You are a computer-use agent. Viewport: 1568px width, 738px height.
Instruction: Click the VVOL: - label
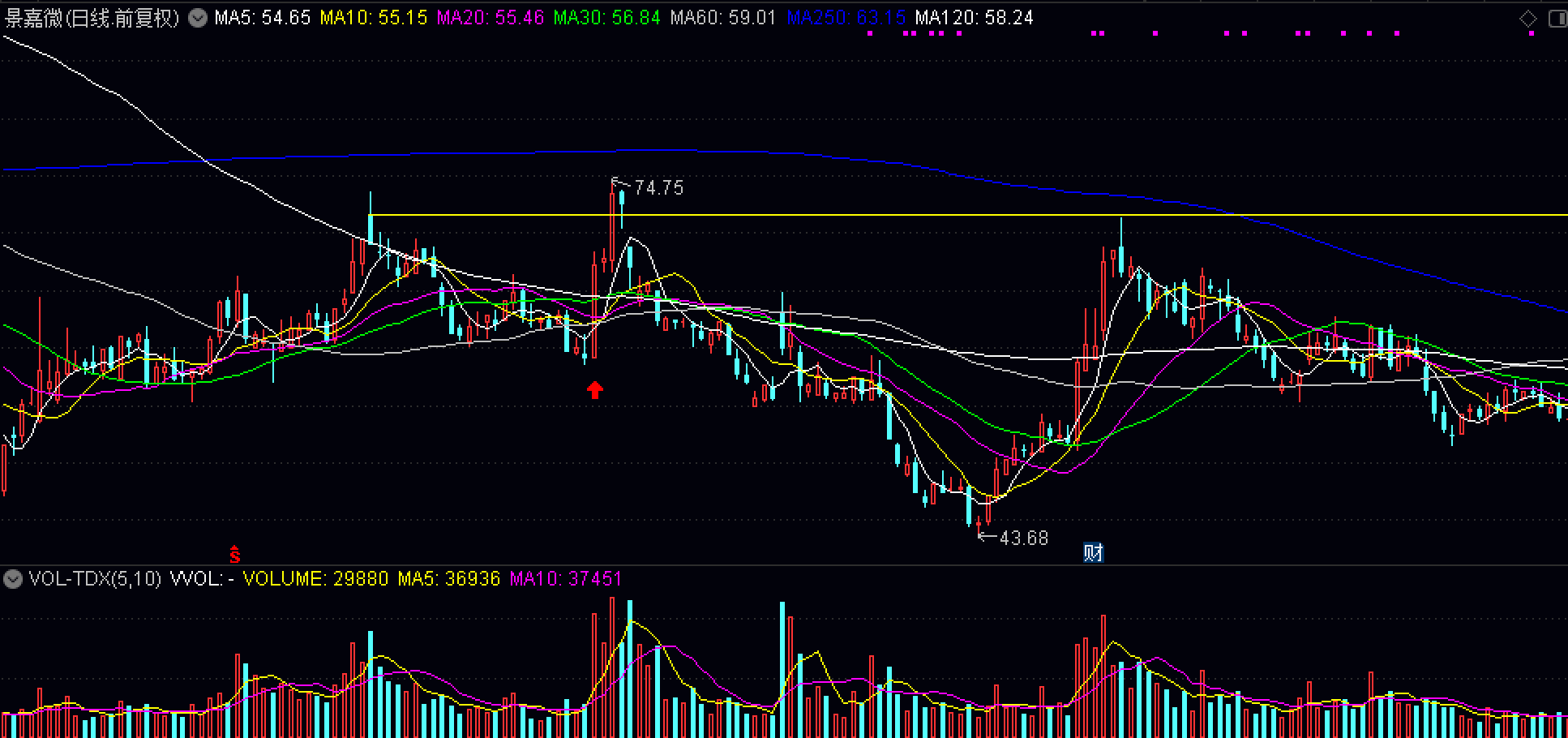[202, 579]
